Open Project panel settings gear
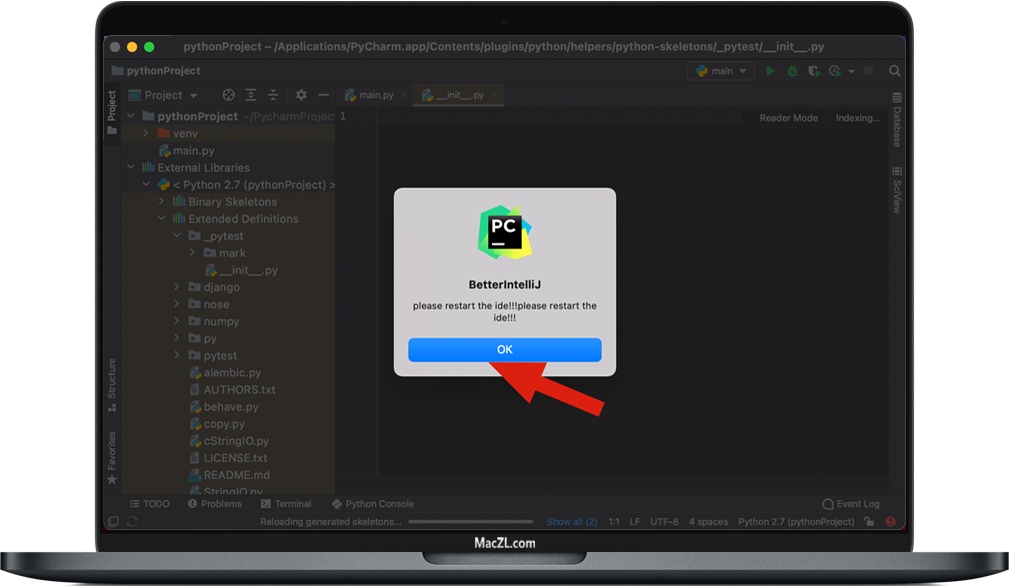The image size is (1009, 586). (301, 95)
